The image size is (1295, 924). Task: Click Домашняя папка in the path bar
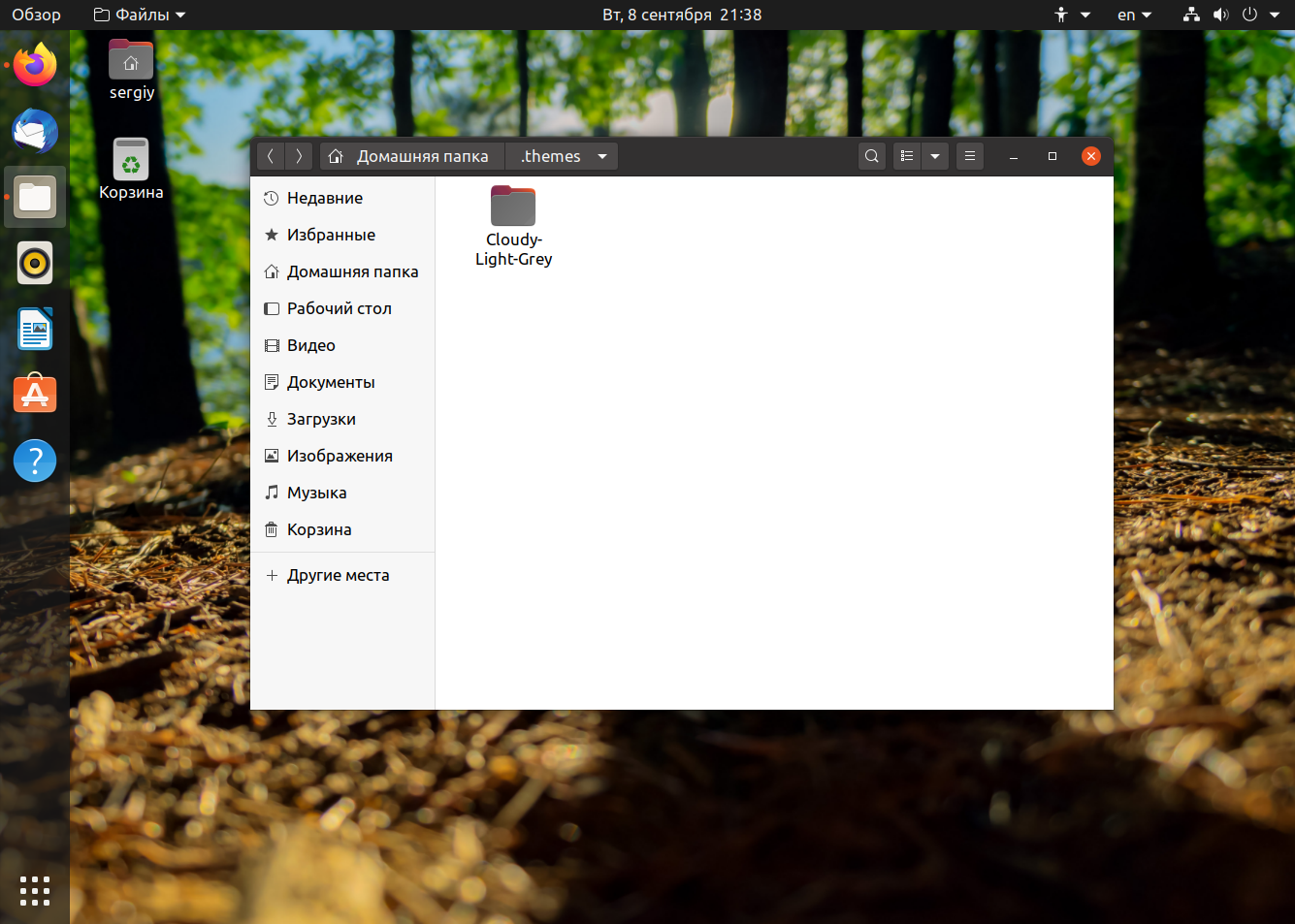[x=412, y=156]
